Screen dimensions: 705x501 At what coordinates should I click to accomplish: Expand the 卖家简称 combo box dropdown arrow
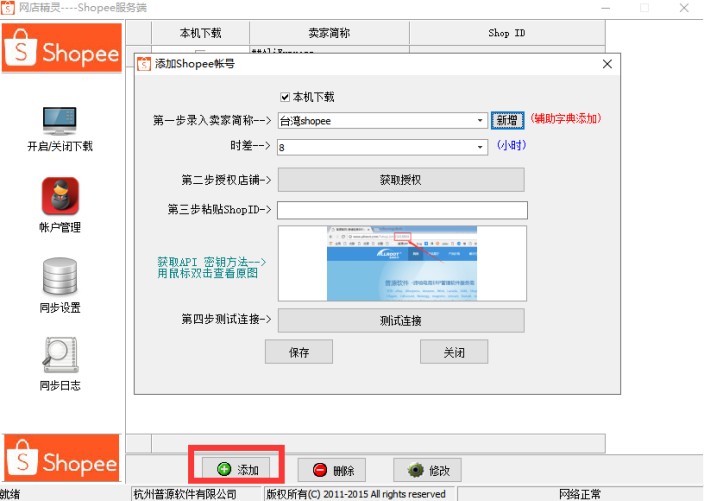tap(480, 121)
